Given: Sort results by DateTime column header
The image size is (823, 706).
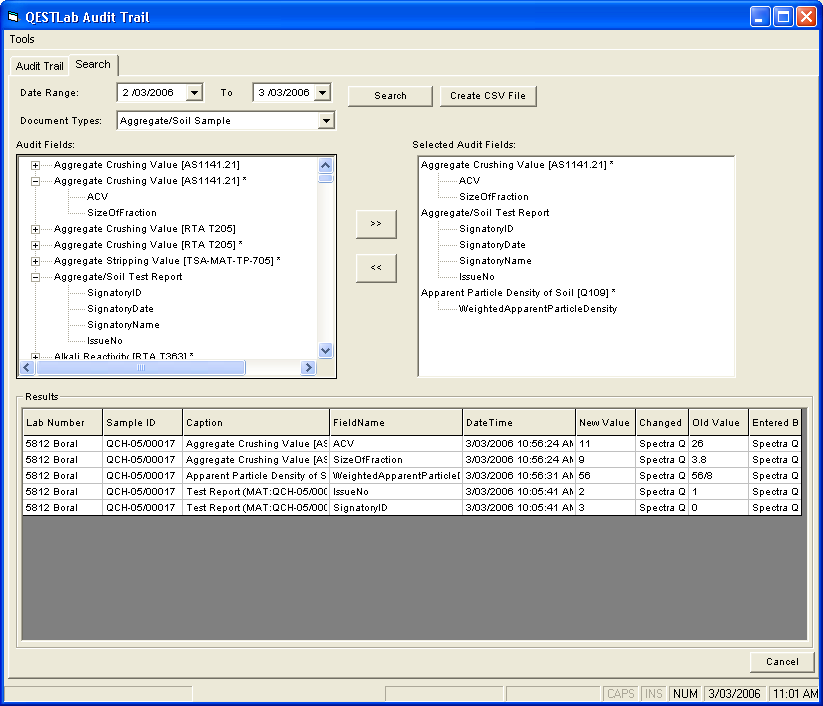Looking at the screenshot, I should coord(519,423).
